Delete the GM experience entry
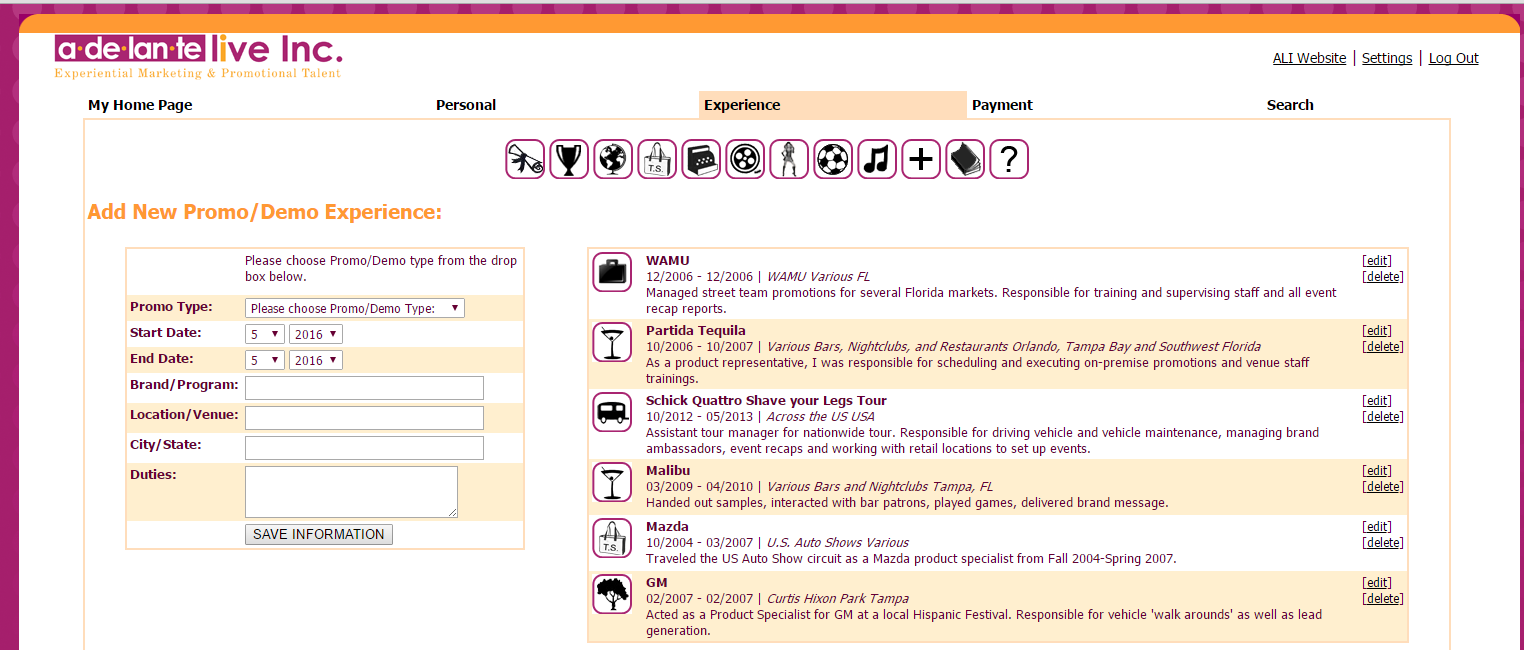 click(x=1383, y=599)
